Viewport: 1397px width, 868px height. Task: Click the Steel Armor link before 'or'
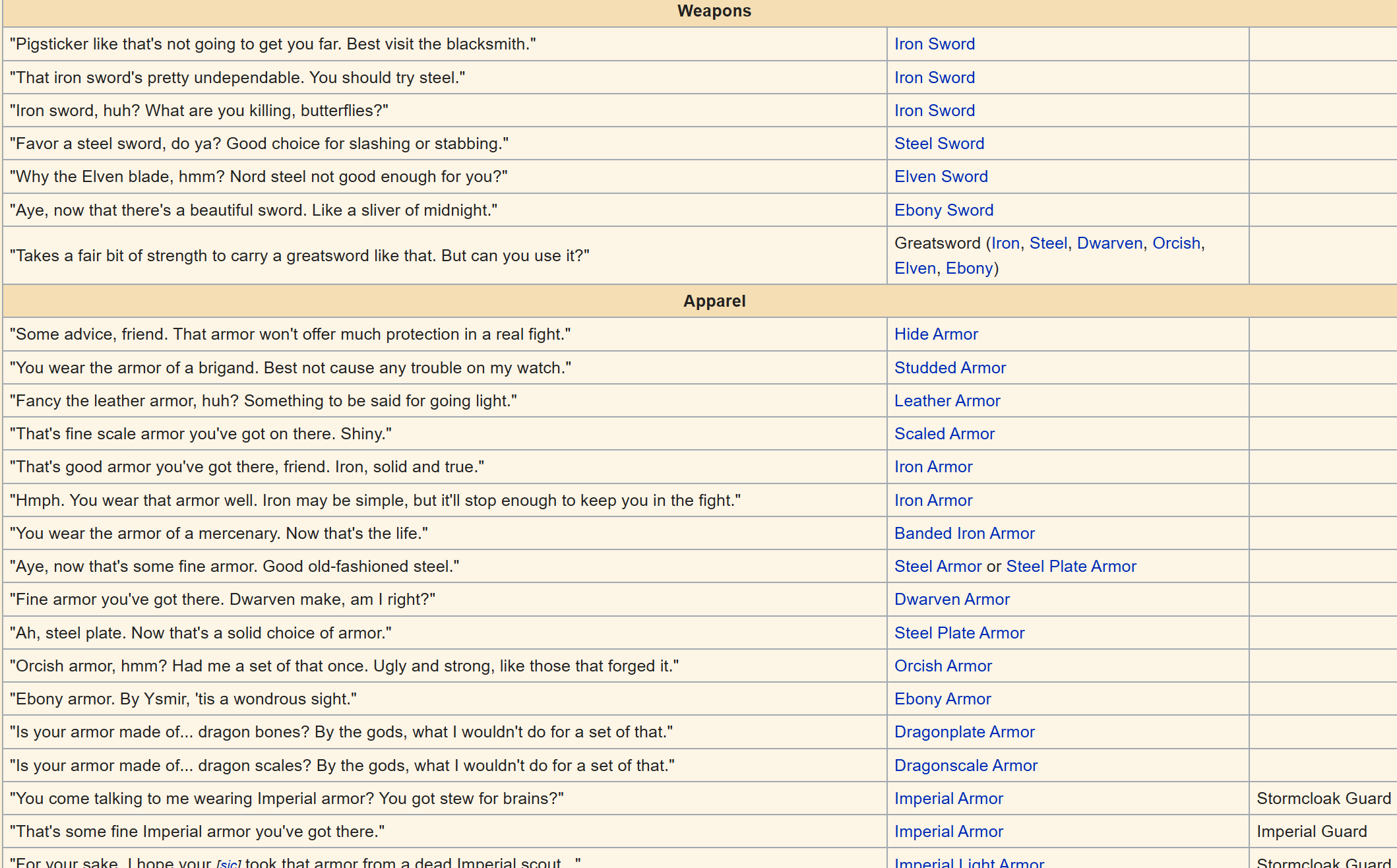(x=938, y=567)
